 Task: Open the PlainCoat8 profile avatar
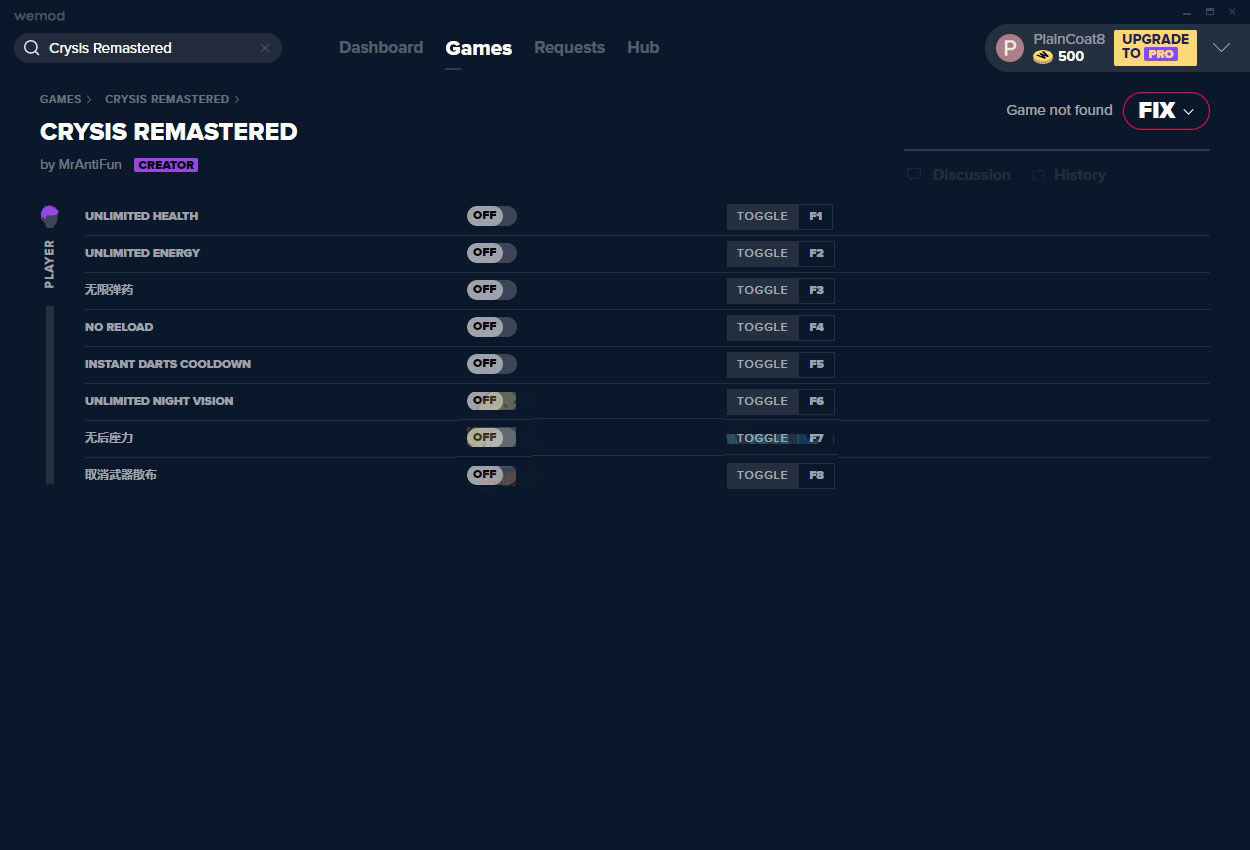1010,48
